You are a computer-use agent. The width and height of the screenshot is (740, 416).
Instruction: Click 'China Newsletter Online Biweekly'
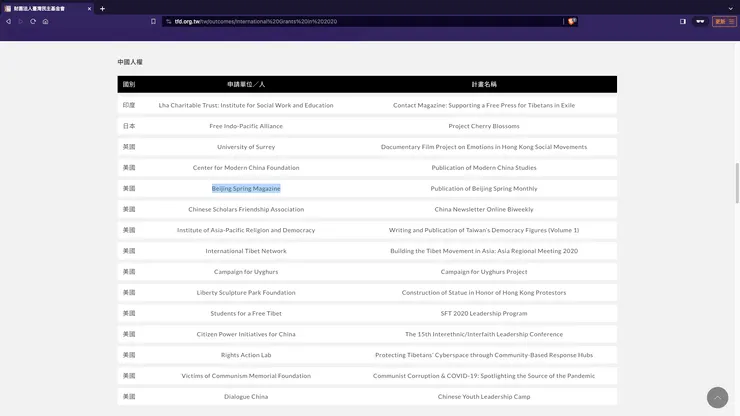(484, 209)
